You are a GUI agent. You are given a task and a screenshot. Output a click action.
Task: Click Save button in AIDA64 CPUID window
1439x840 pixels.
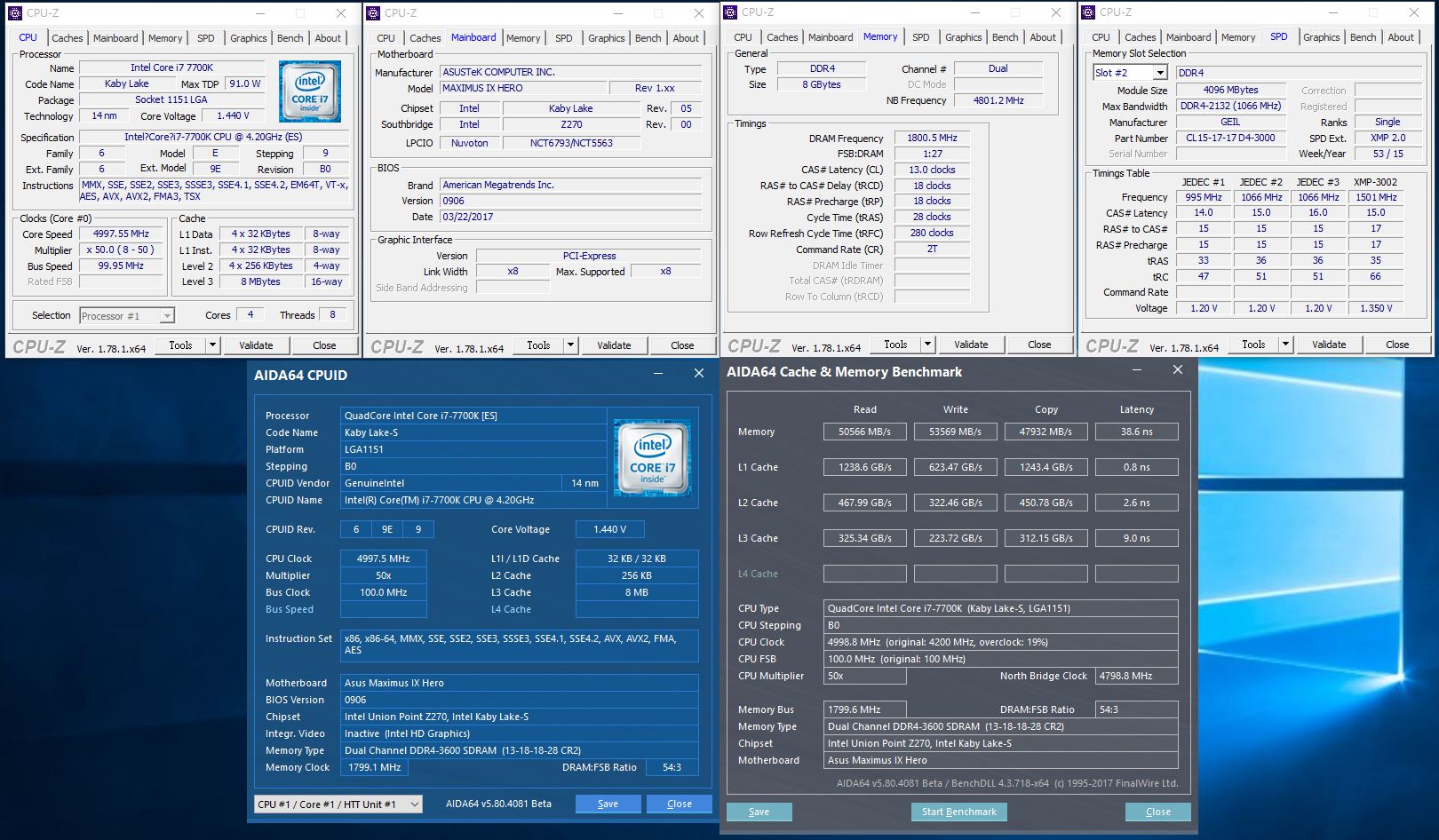(608, 804)
